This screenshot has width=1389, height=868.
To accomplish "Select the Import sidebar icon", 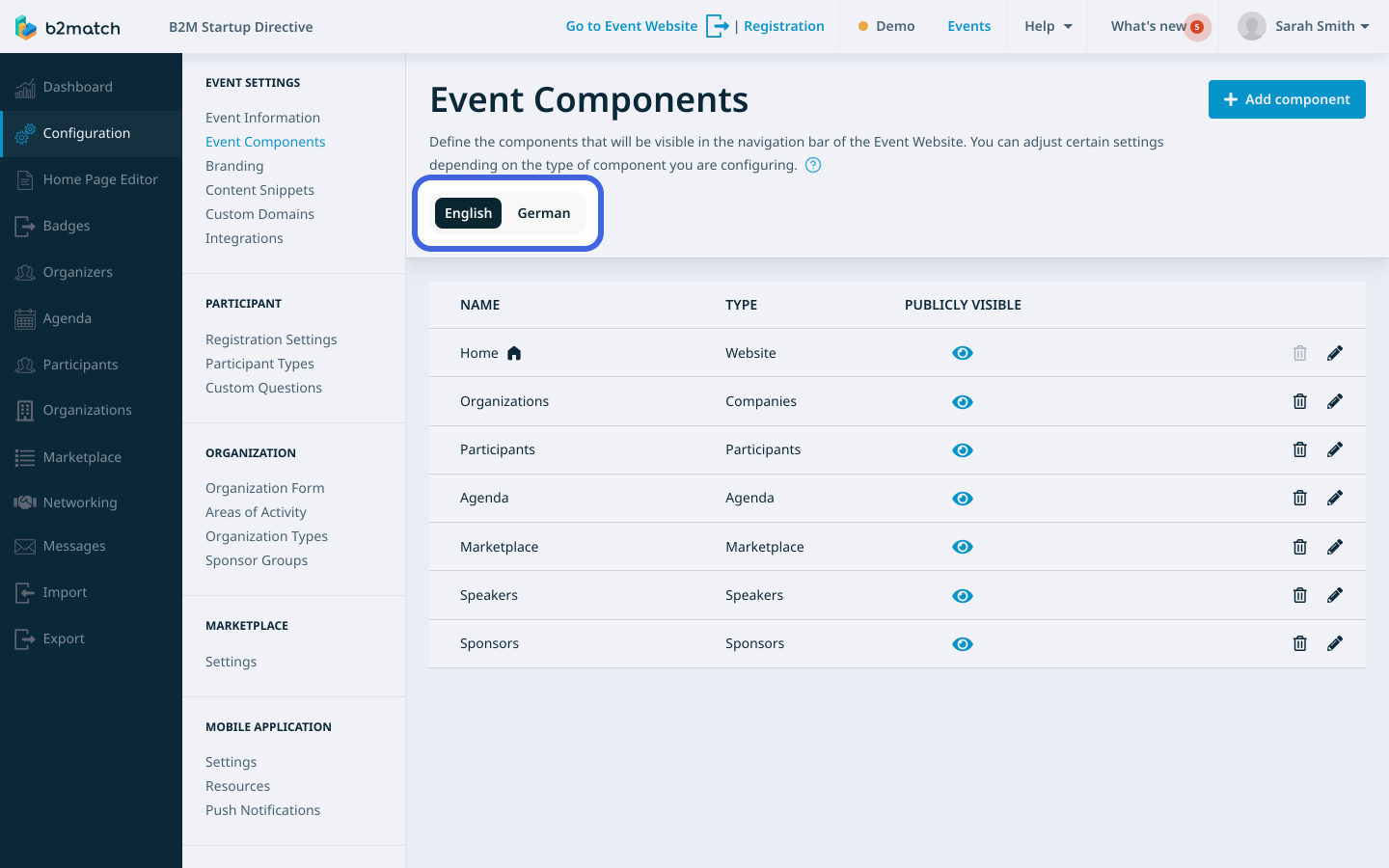I will (23, 592).
